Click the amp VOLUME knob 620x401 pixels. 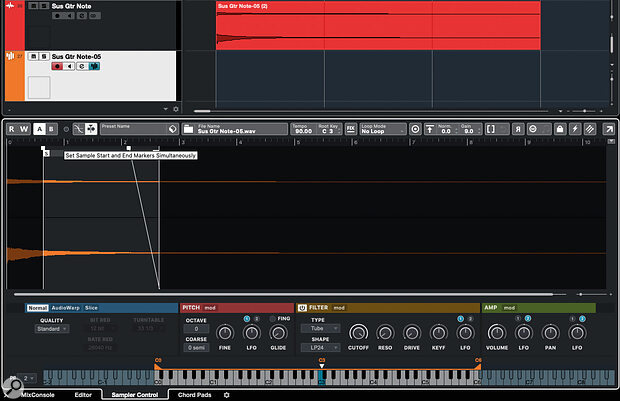497,333
